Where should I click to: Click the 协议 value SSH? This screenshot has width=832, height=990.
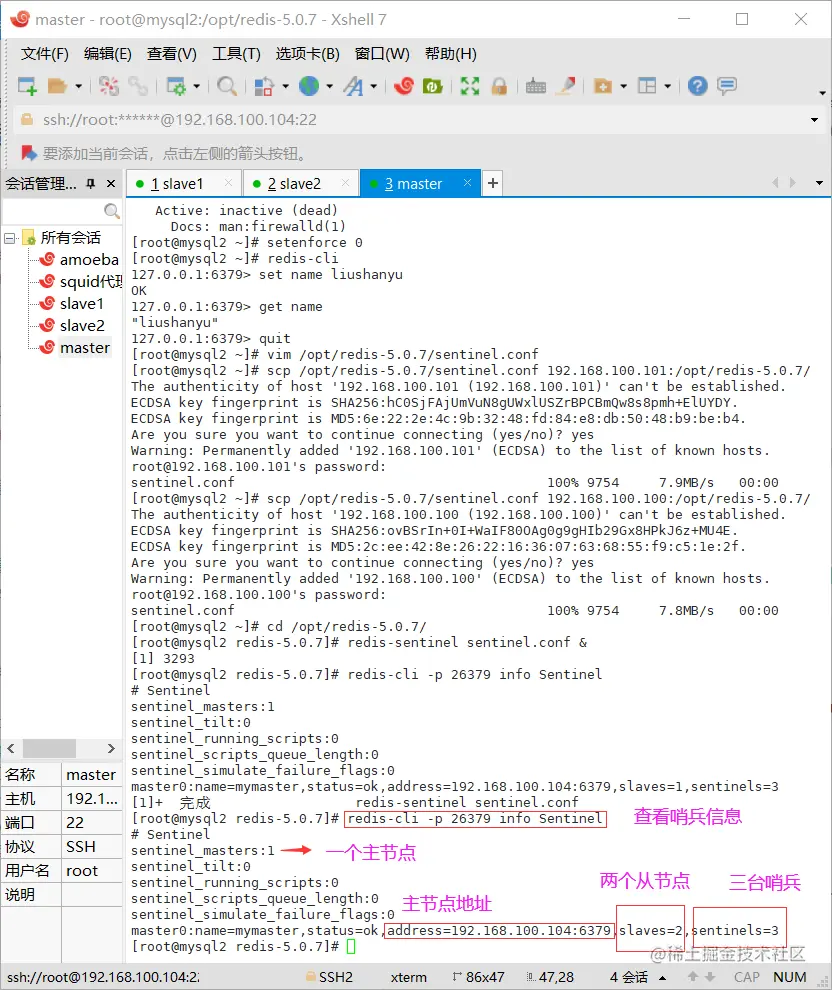tap(92, 847)
